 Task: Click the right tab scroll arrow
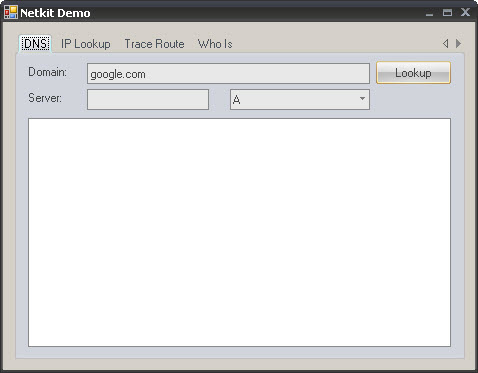point(458,43)
